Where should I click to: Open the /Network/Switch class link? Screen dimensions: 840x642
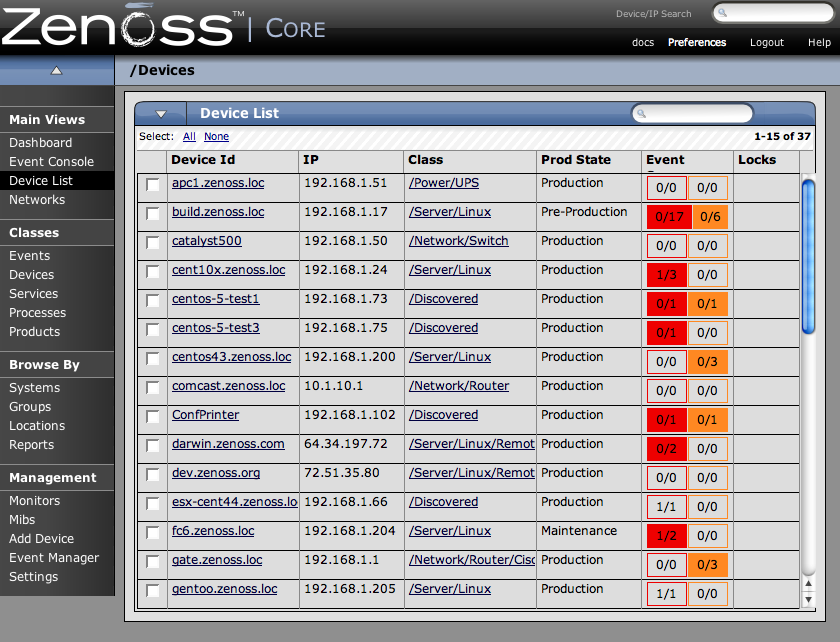click(459, 241)
